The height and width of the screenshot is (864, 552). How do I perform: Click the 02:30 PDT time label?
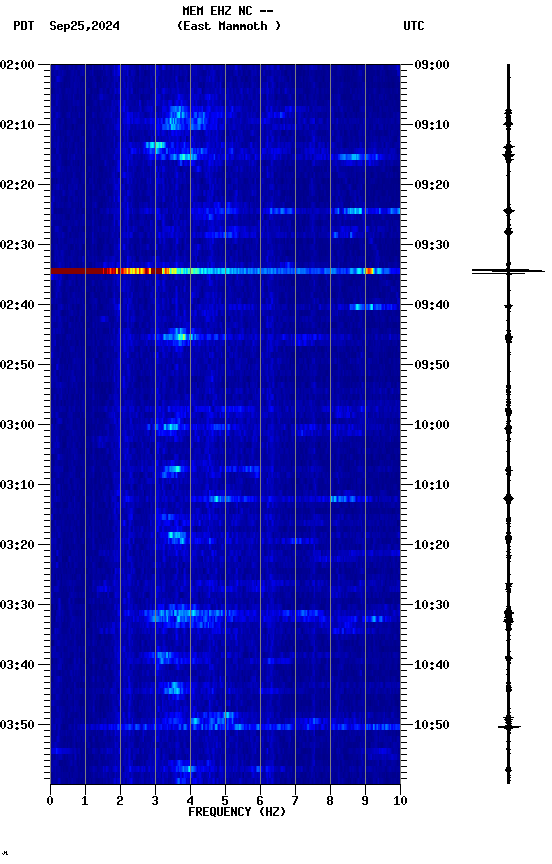click(x=17, y=245)
